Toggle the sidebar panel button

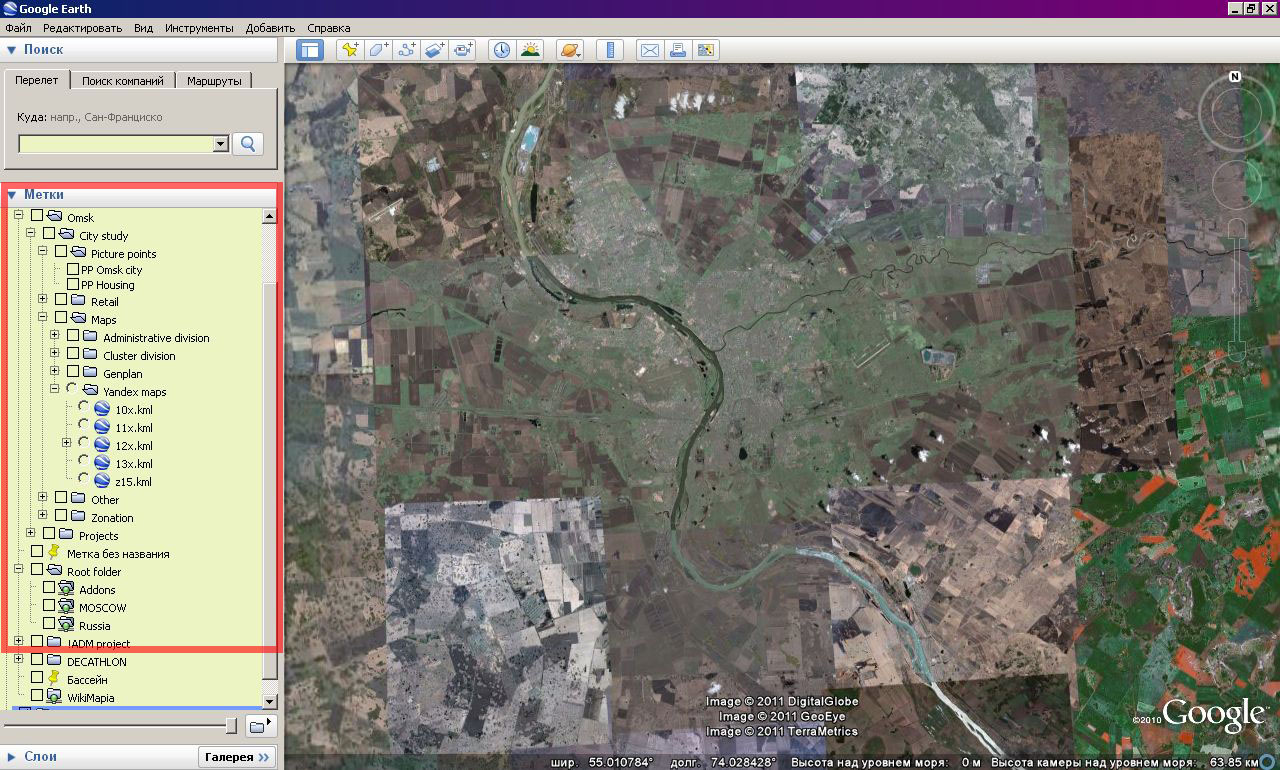pos(310,49)
